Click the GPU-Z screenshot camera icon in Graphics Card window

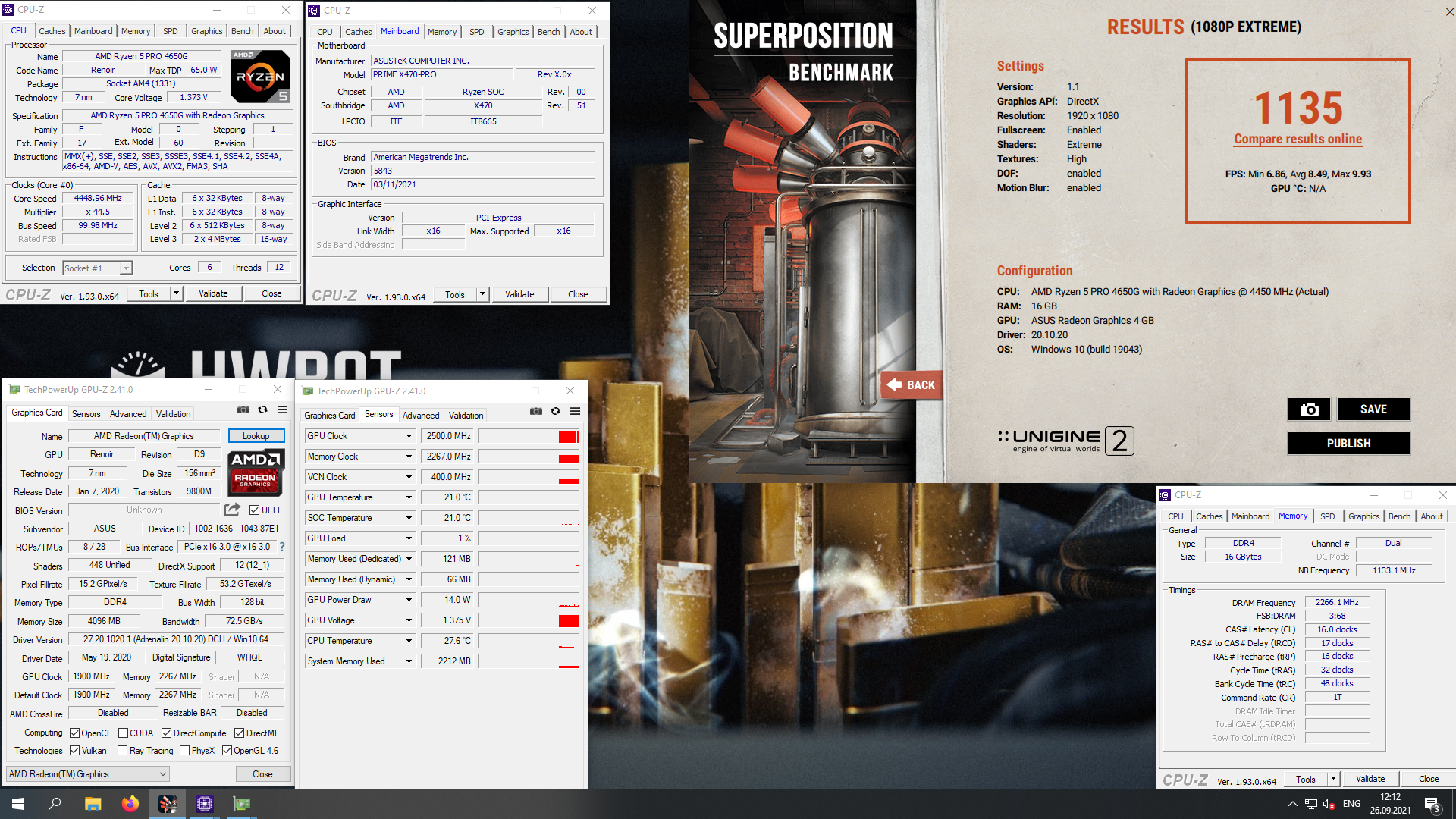coord(243,409)
